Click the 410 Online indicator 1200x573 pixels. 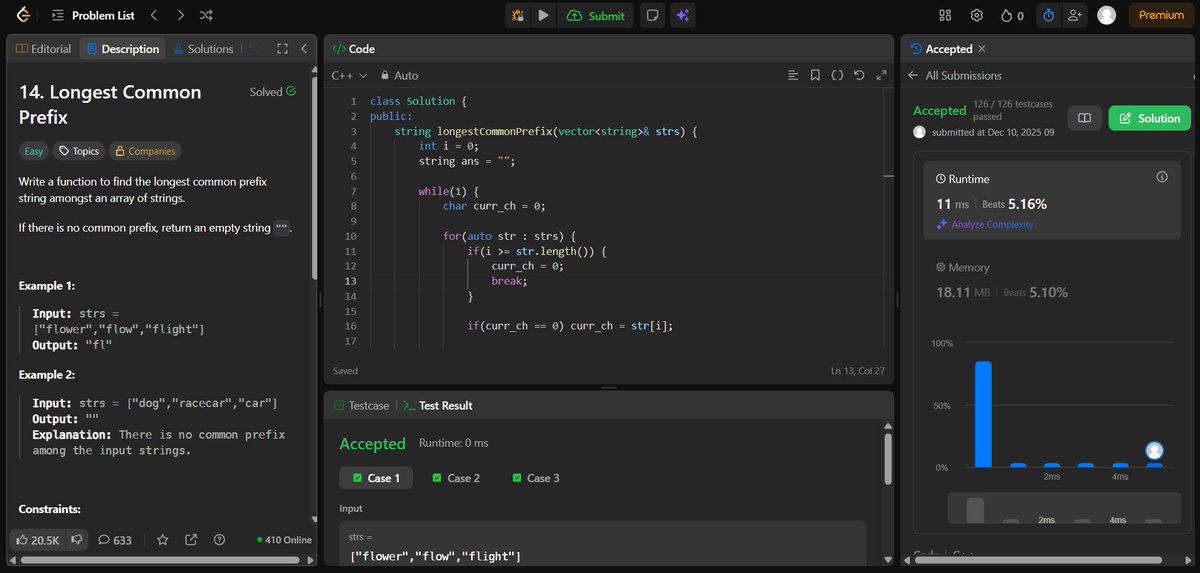pos(284,540)
